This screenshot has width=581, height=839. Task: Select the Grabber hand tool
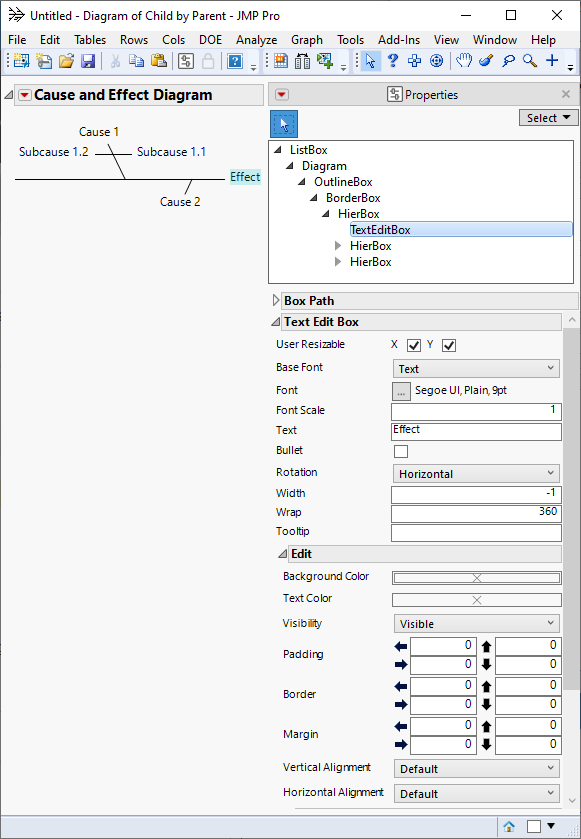[x=464, y=61]
